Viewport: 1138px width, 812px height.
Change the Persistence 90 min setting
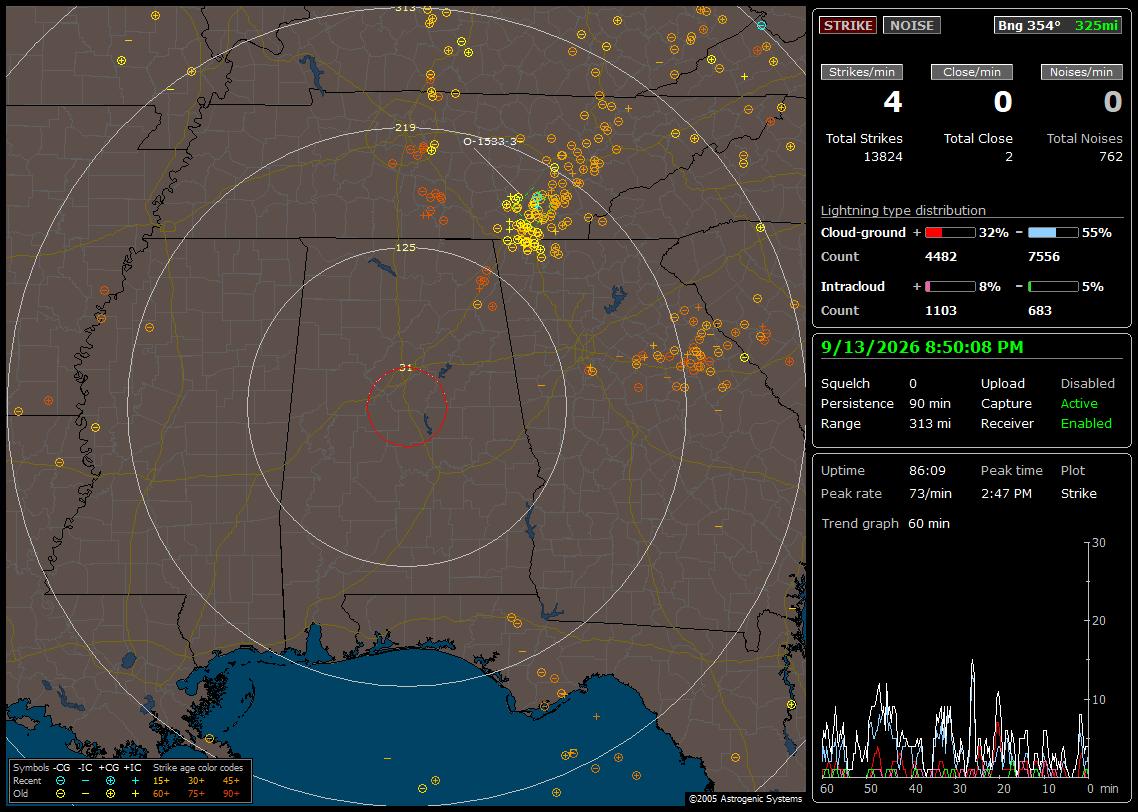coord(930,403)
